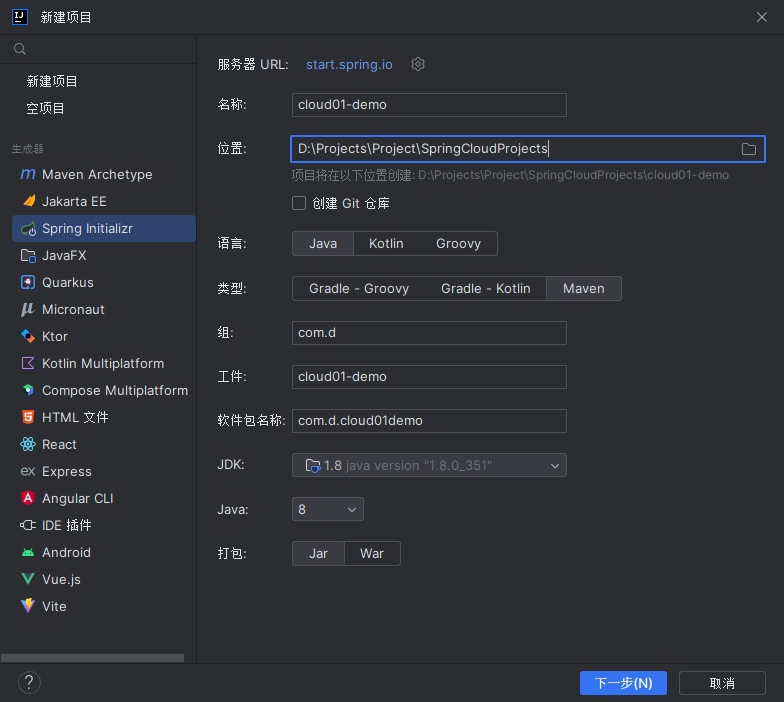Screen dimensions: 784x702
Task: Open the JDK 1.8 dropdown
Action: [429, 465]
